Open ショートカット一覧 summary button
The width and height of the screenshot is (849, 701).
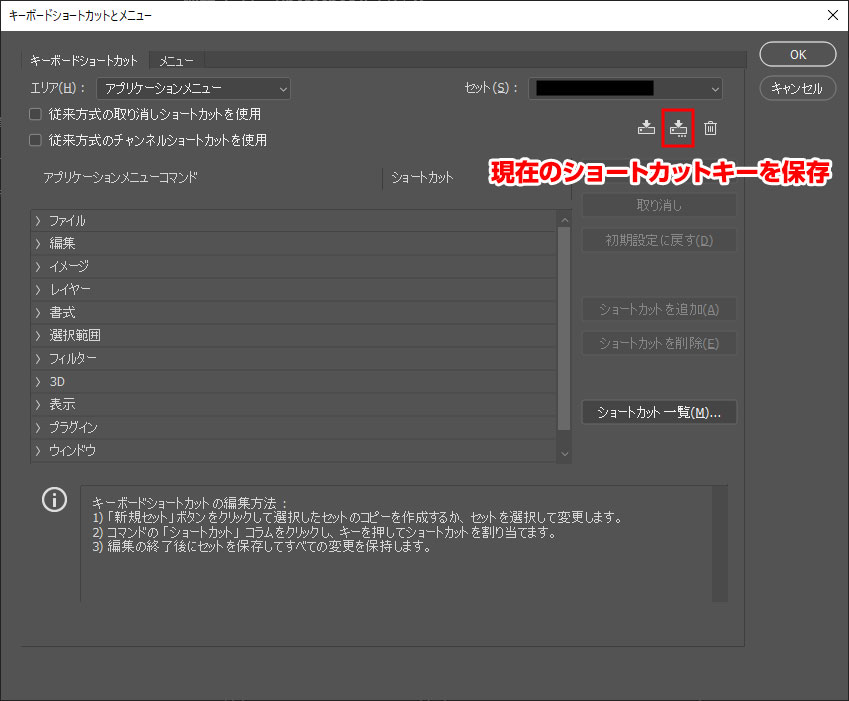659,412
